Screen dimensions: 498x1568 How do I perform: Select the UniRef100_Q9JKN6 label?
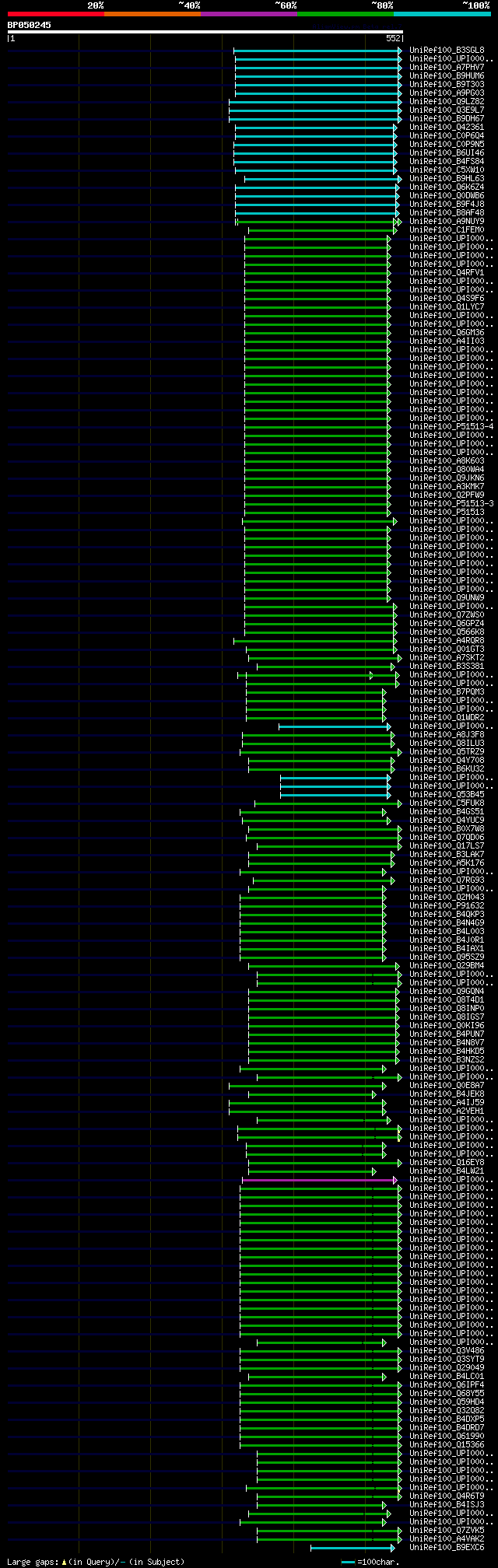point(447,478)
